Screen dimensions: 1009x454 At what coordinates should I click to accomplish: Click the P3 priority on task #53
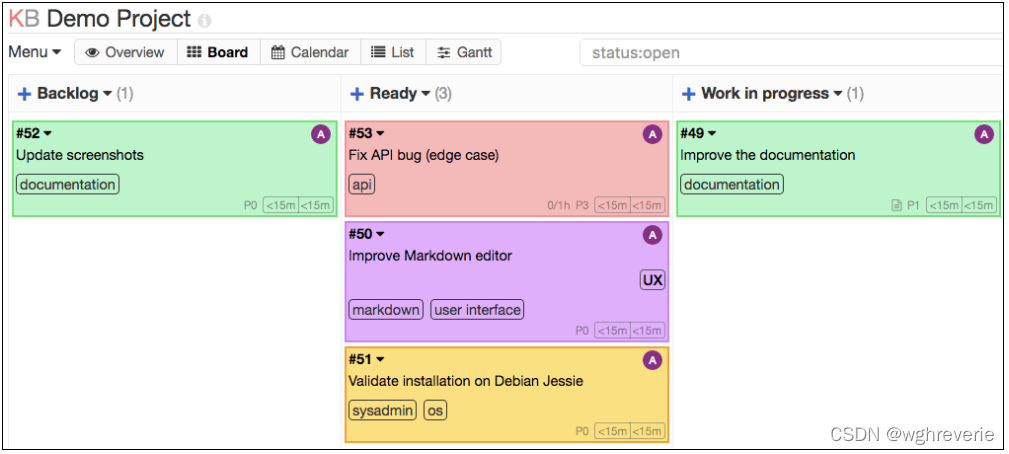pos(582,206)
